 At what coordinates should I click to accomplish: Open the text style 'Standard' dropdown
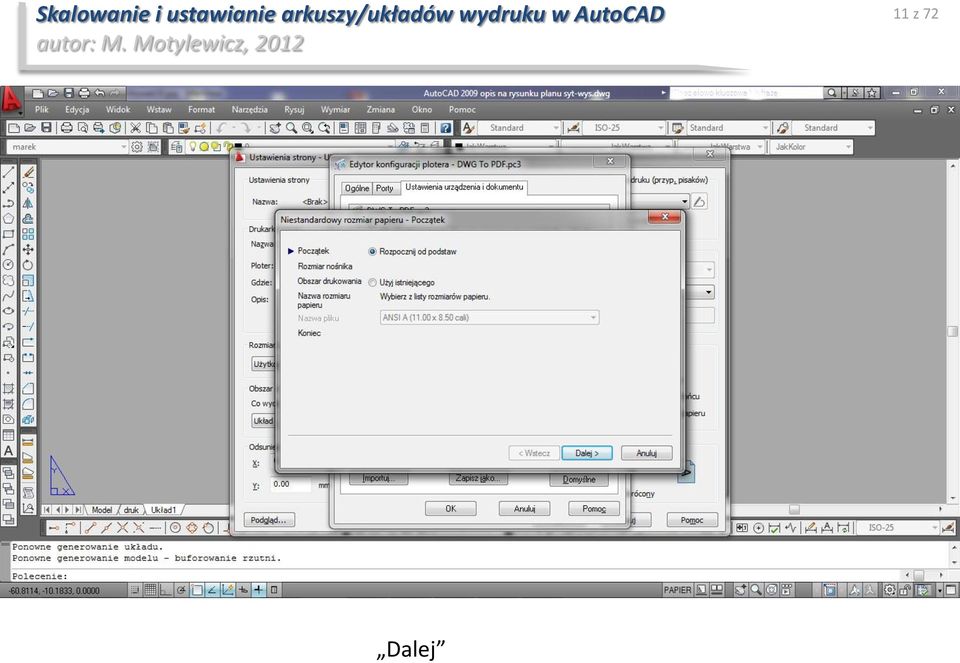[519, 128]
